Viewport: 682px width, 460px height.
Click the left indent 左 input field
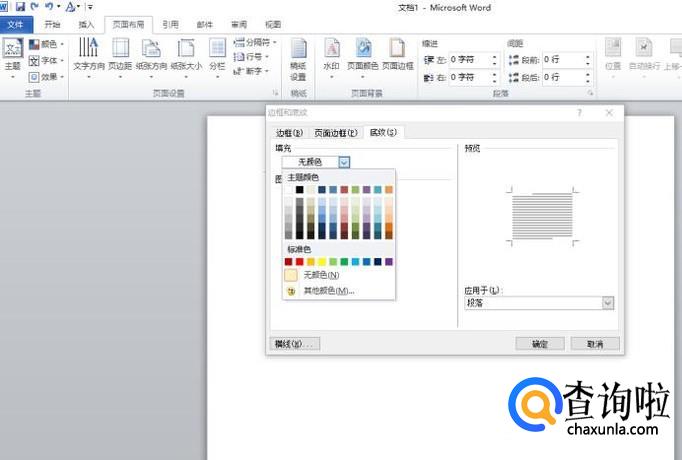(469, 60)
